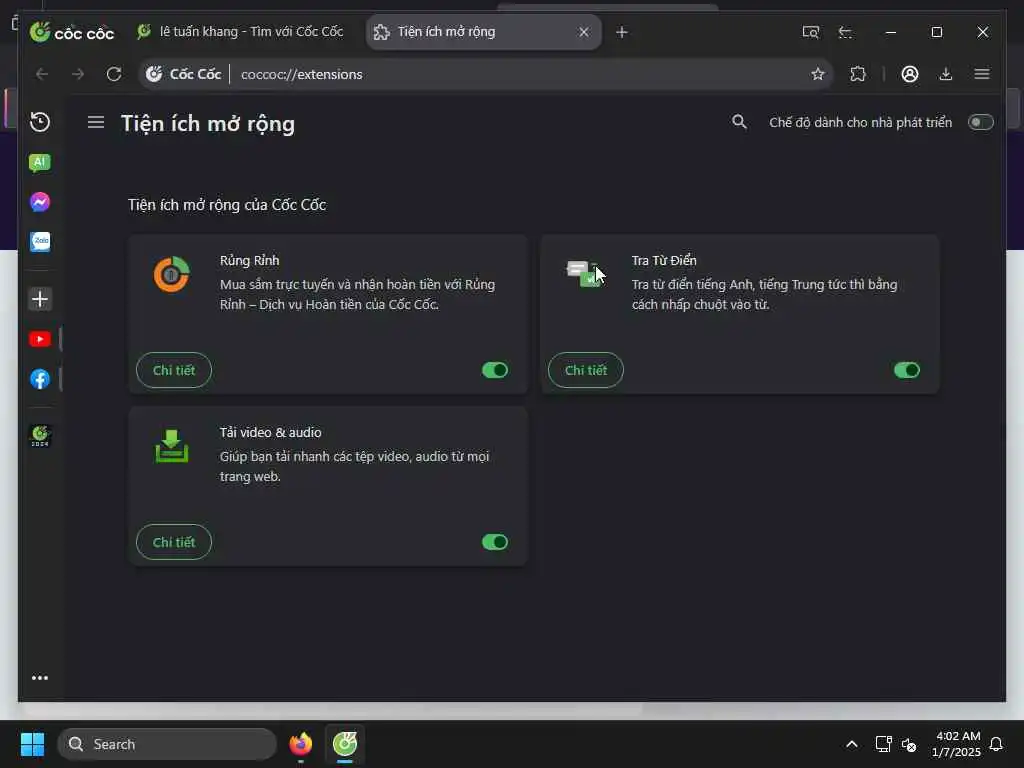Click the Rủng Rỉnh extension icon

pos(172,274)
